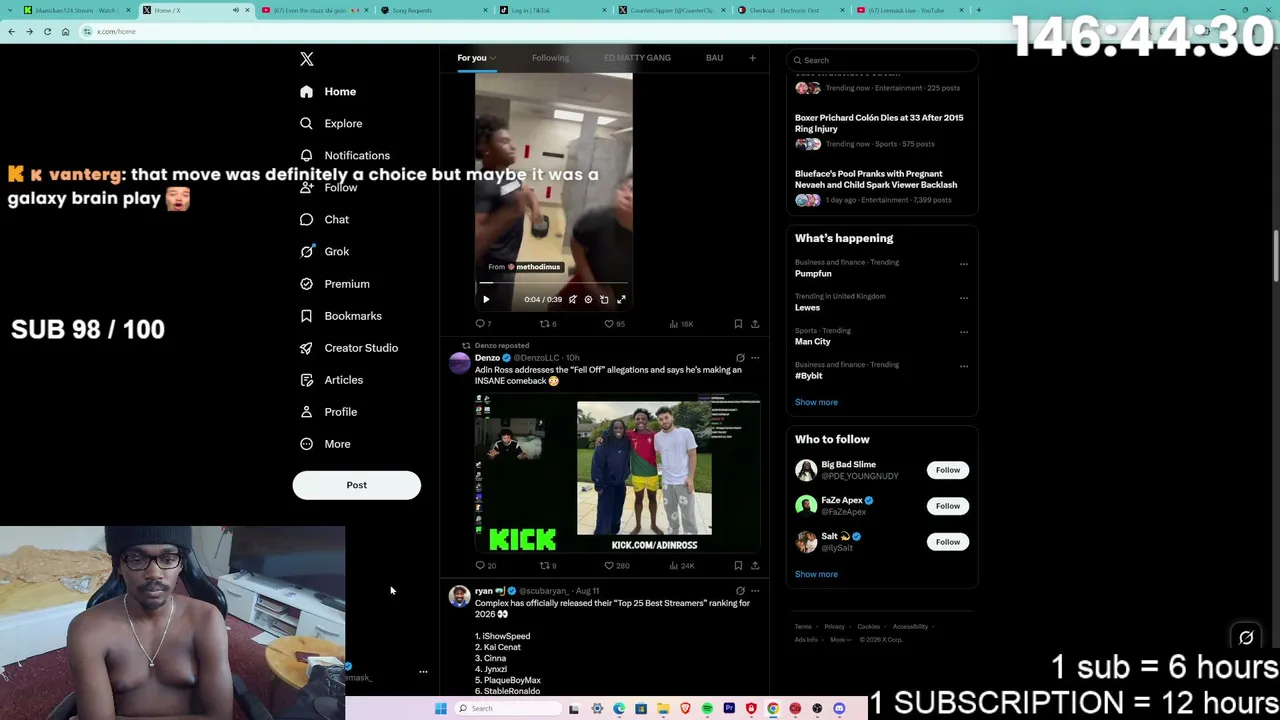Open the floating Grok button
The width and height of the screenshot is (1280, 720).
[1246, 638]
